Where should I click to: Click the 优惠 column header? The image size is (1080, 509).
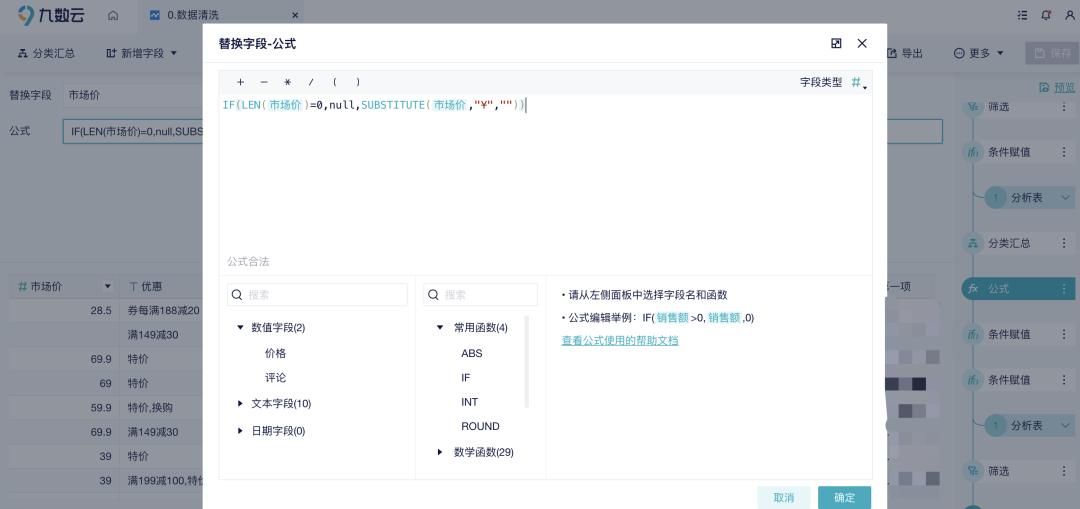coord(152,287)
